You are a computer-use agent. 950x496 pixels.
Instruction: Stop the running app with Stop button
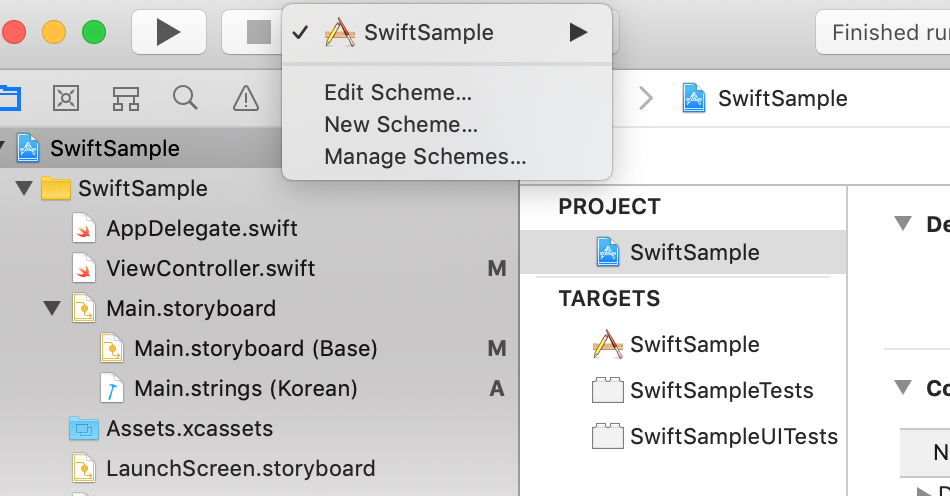(257, 32)
